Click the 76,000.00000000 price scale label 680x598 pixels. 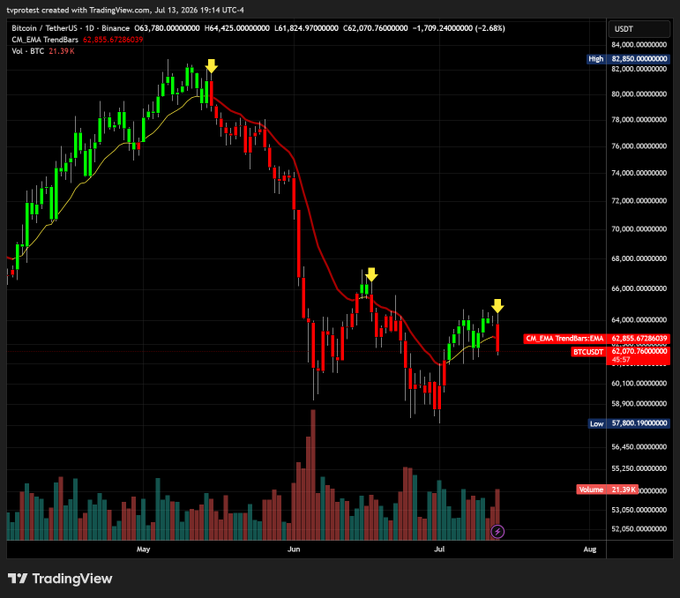[639, 146]
